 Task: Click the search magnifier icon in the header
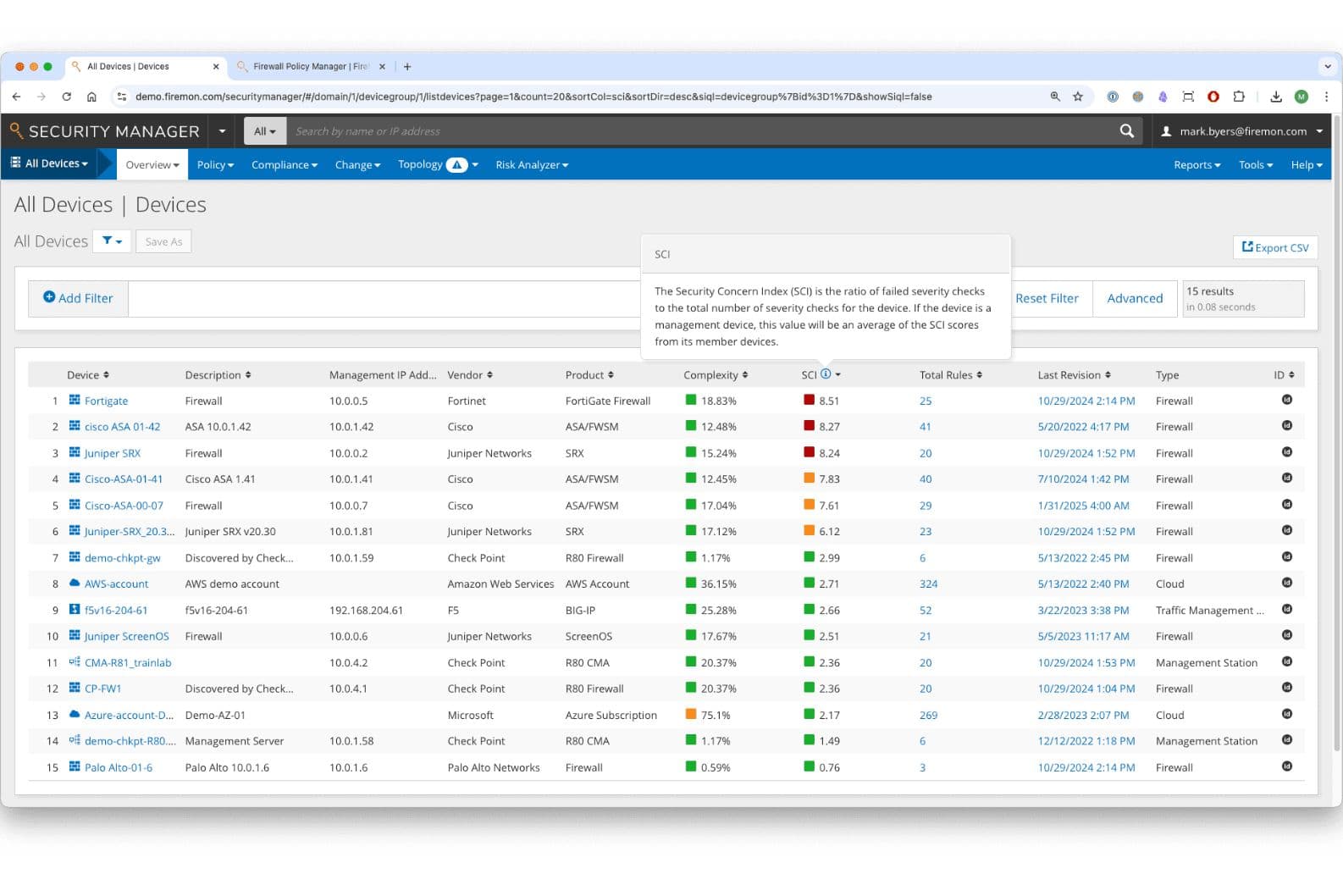click(x=1126, y=131)
